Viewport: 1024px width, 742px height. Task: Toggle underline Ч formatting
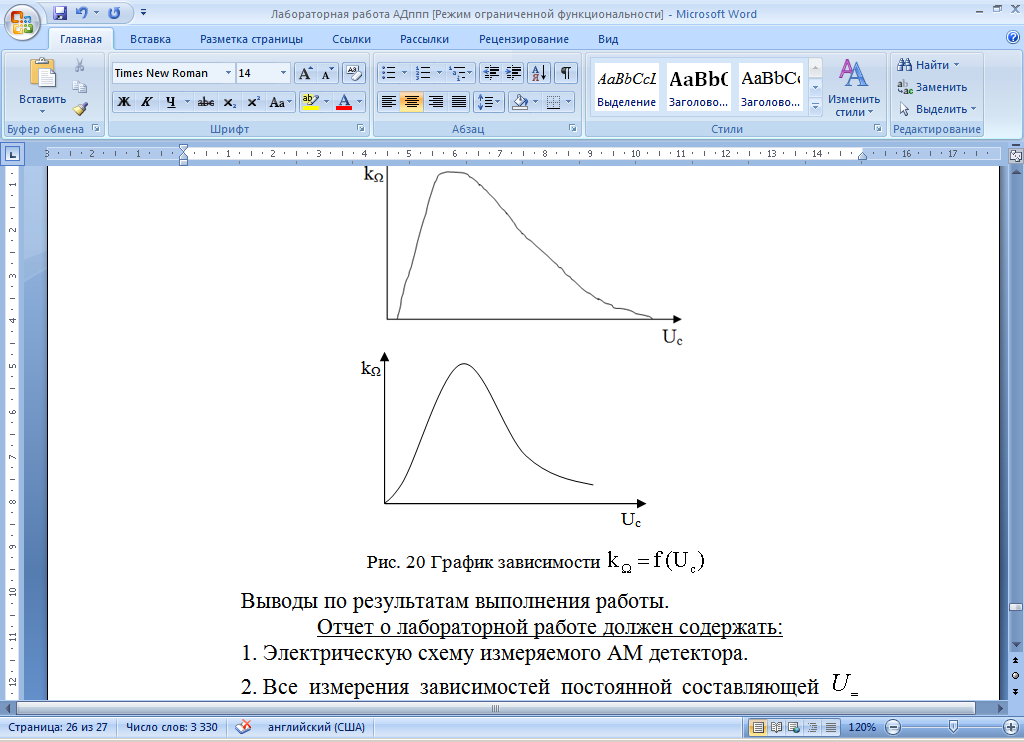170,102
